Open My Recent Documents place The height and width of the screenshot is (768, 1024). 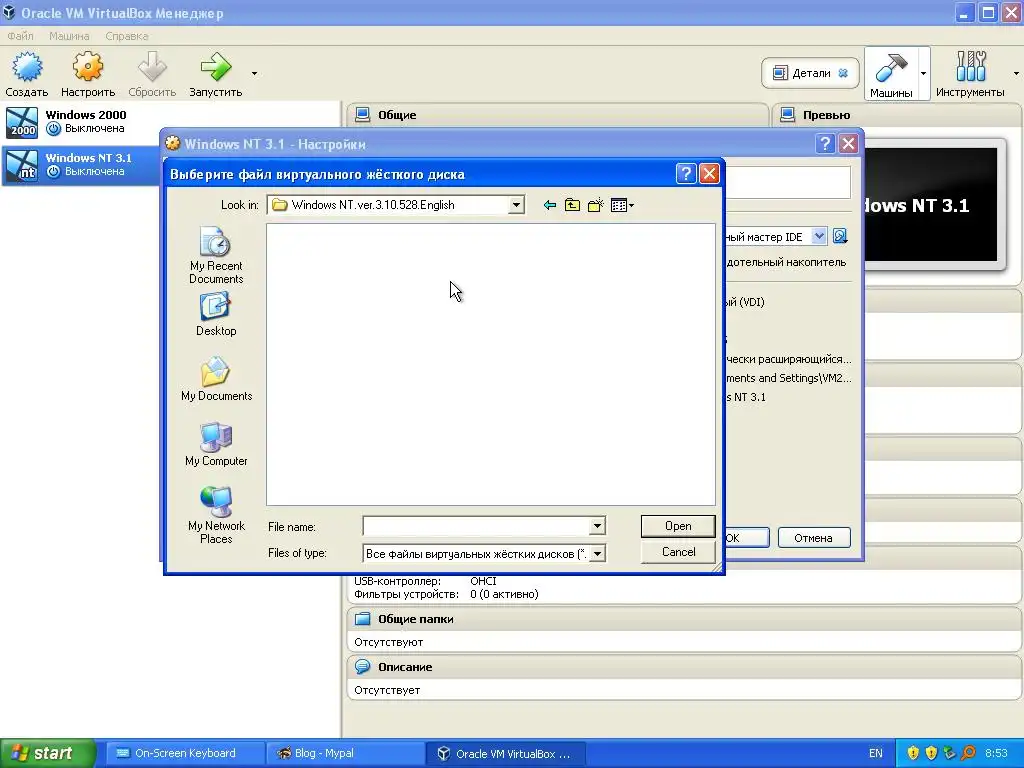216,255
